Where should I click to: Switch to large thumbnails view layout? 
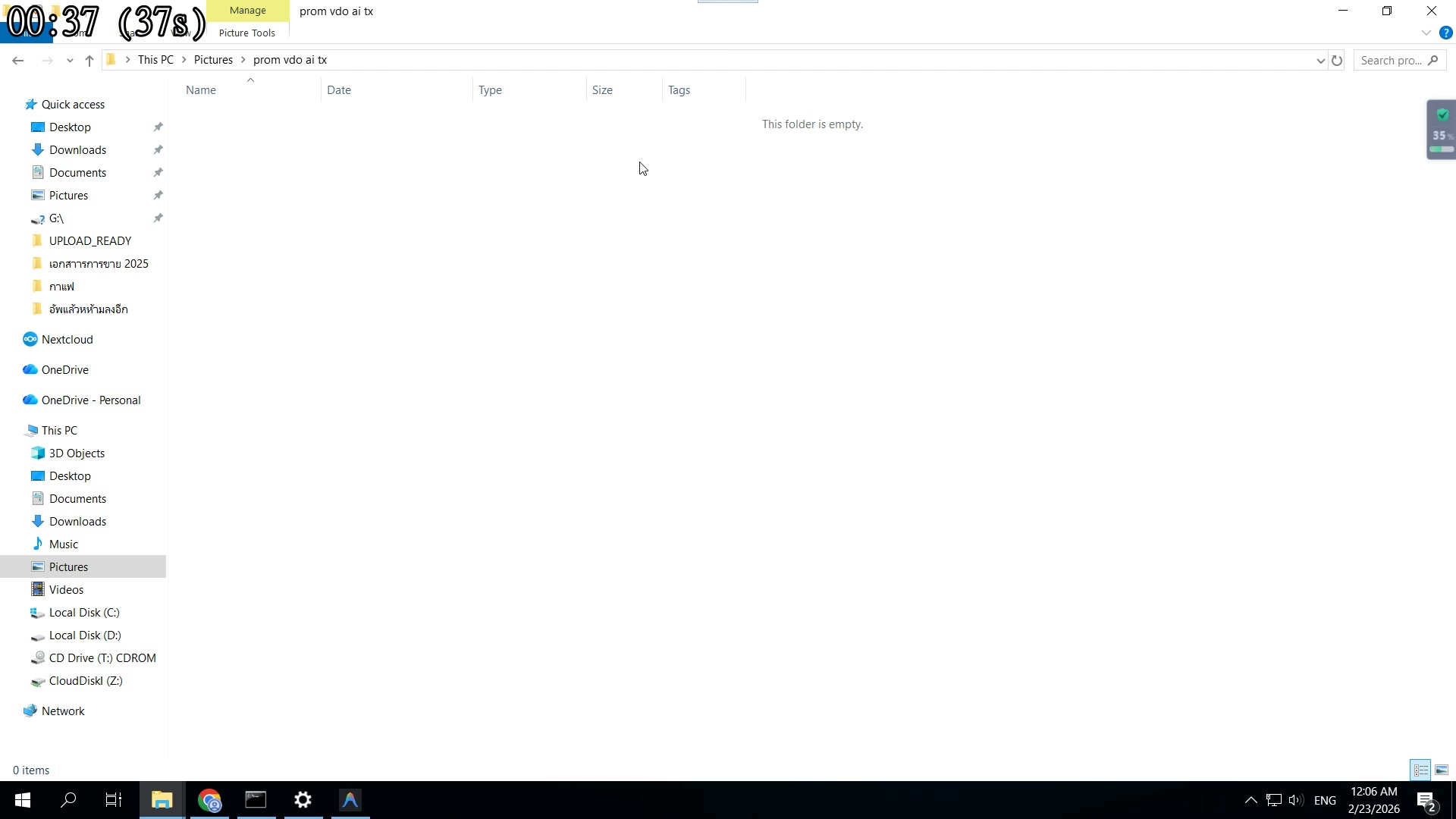pyautogui.click(x=1442, y=770)
